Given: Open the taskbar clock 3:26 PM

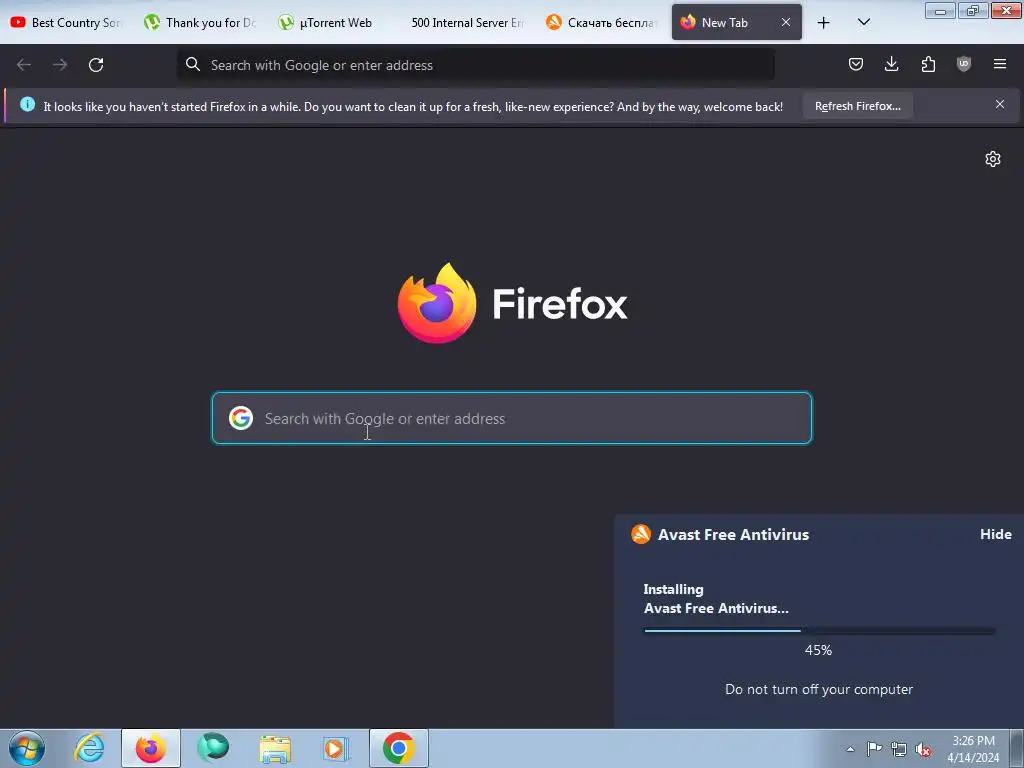Looking at the screenshot, I should point(973,749).
